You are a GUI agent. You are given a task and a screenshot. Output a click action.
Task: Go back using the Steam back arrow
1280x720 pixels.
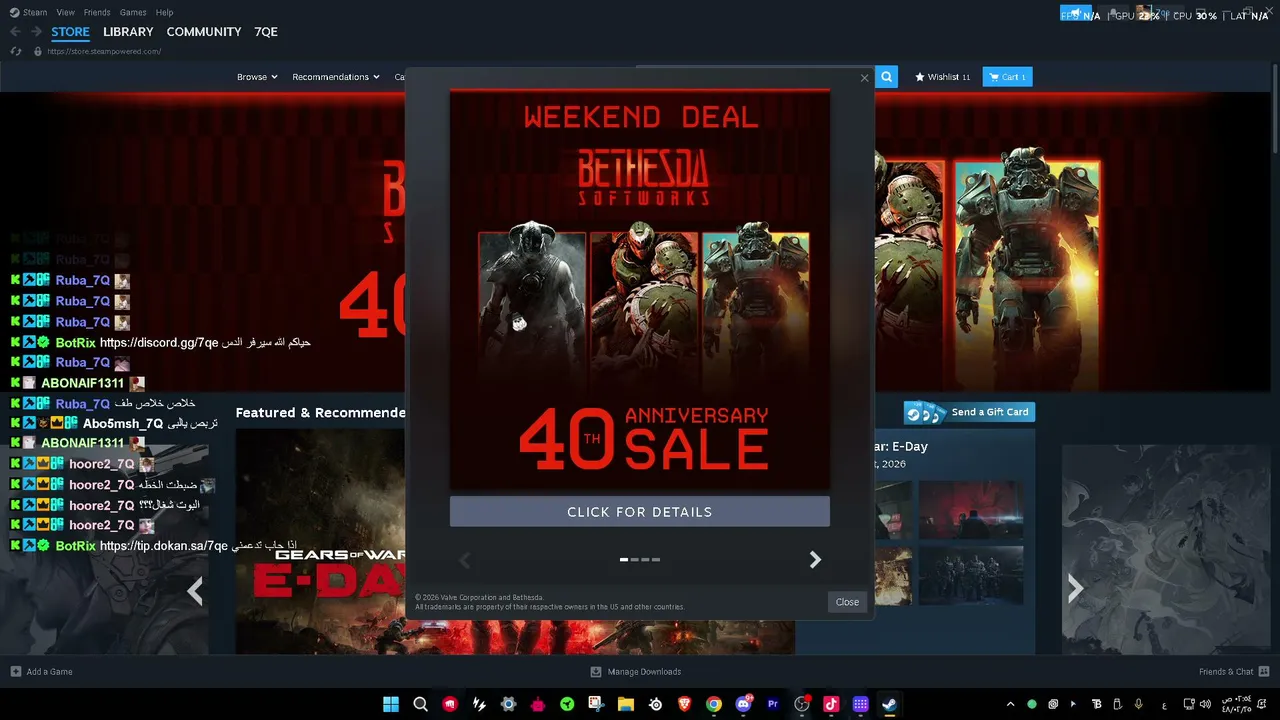tap(15, 32)
